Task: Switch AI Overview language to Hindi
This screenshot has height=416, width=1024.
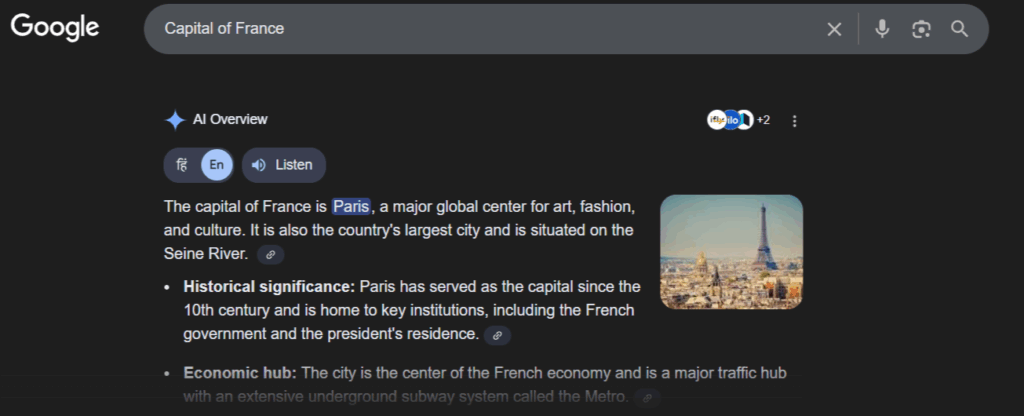Action: pos(182,165)
